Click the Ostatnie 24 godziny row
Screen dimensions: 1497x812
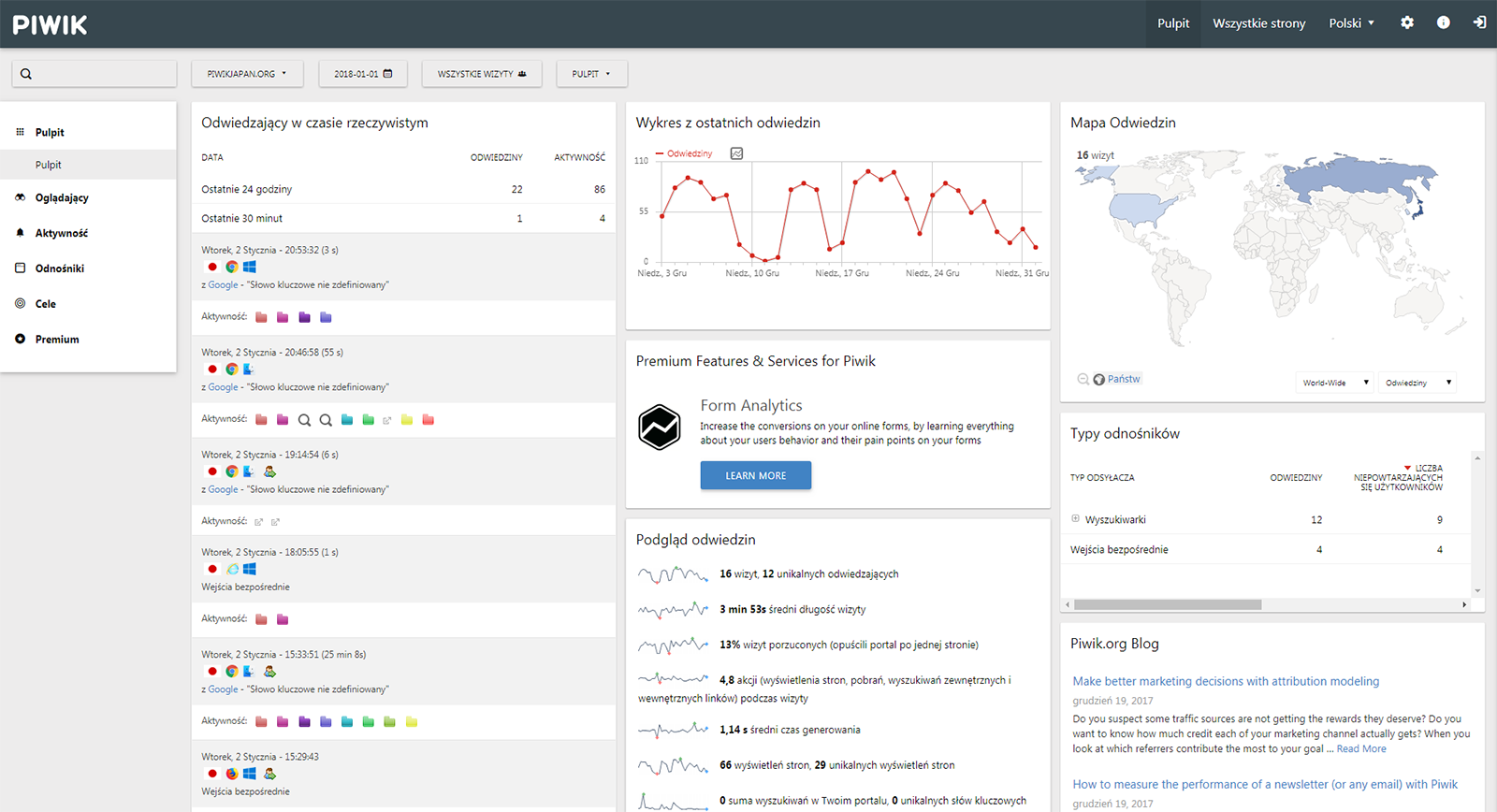point(403,189)
